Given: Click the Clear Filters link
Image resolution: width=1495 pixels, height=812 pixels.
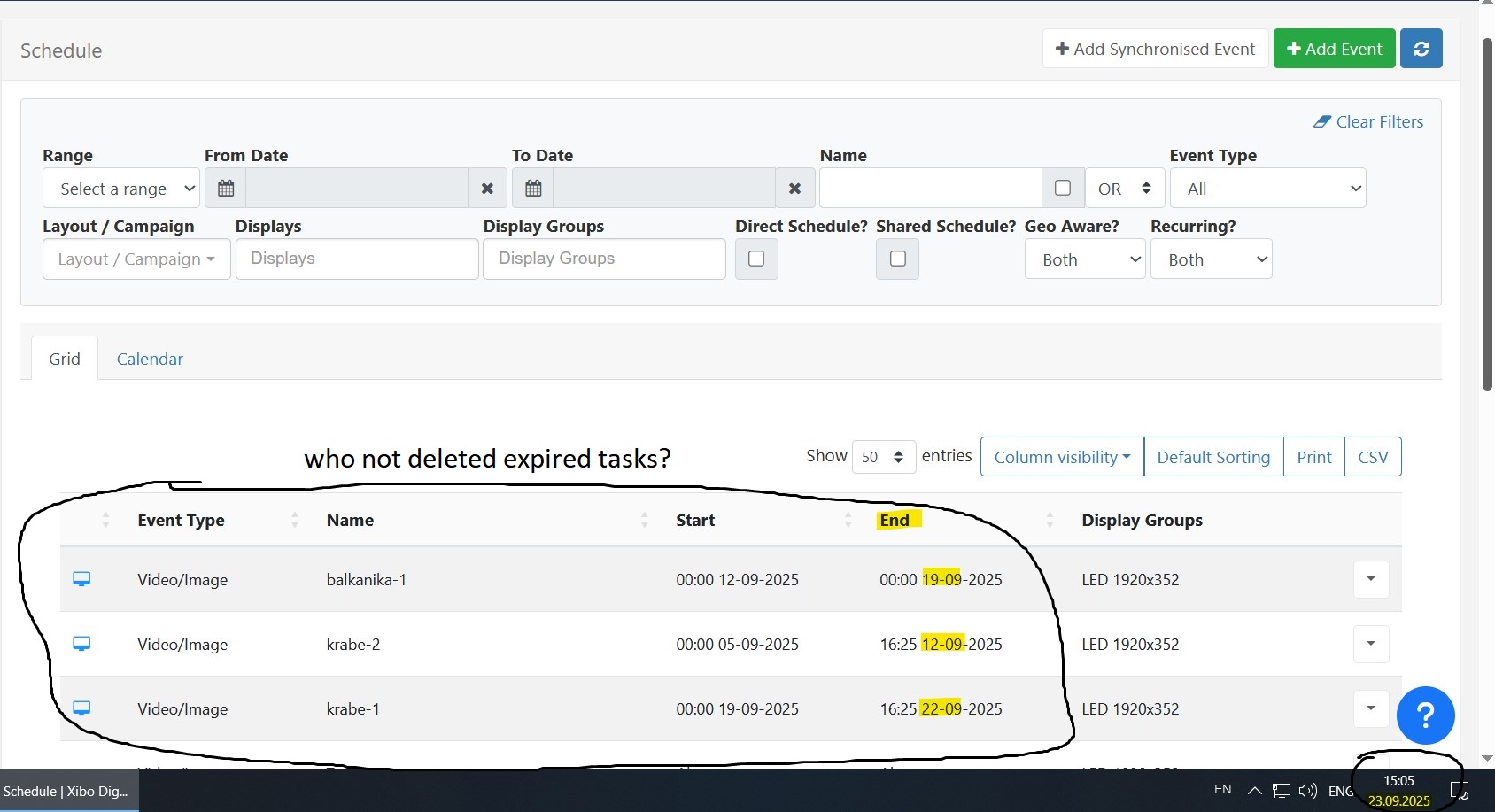Looking at the screenshot, I should click(1368, 122).
